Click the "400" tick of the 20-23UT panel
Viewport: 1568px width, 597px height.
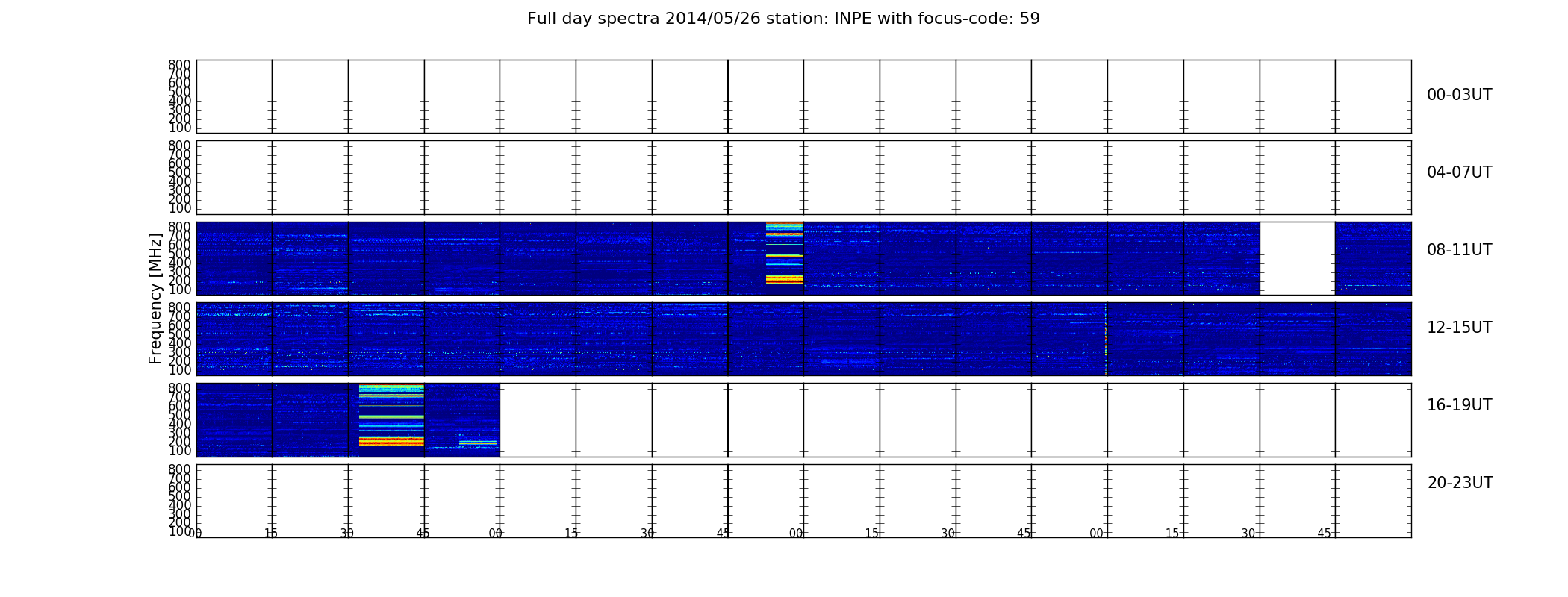tap(179, 505)
